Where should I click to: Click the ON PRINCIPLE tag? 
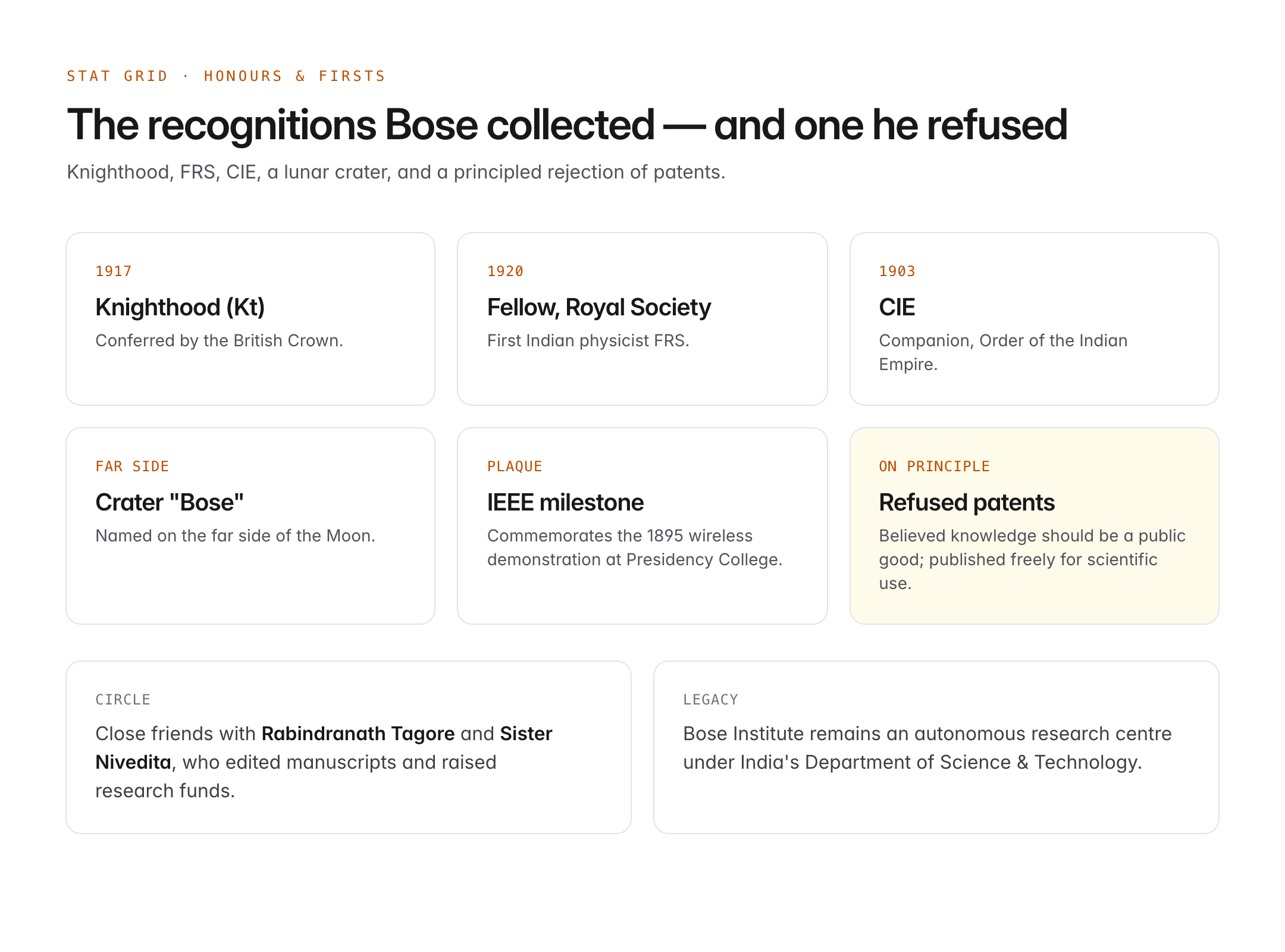pyautogui.click(x=934, y=466)
